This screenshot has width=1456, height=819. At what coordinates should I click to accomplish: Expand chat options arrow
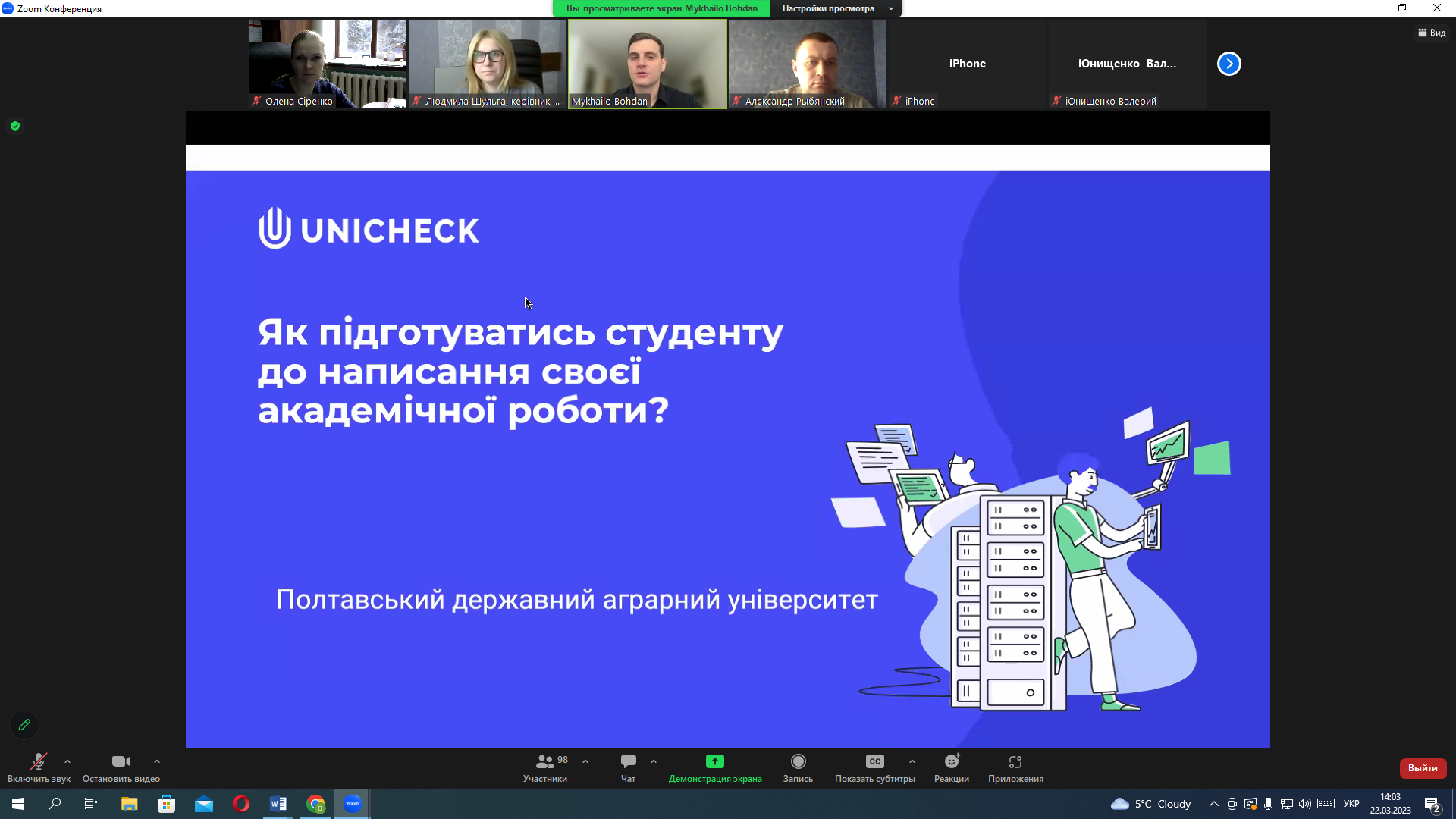pos(654,761)
